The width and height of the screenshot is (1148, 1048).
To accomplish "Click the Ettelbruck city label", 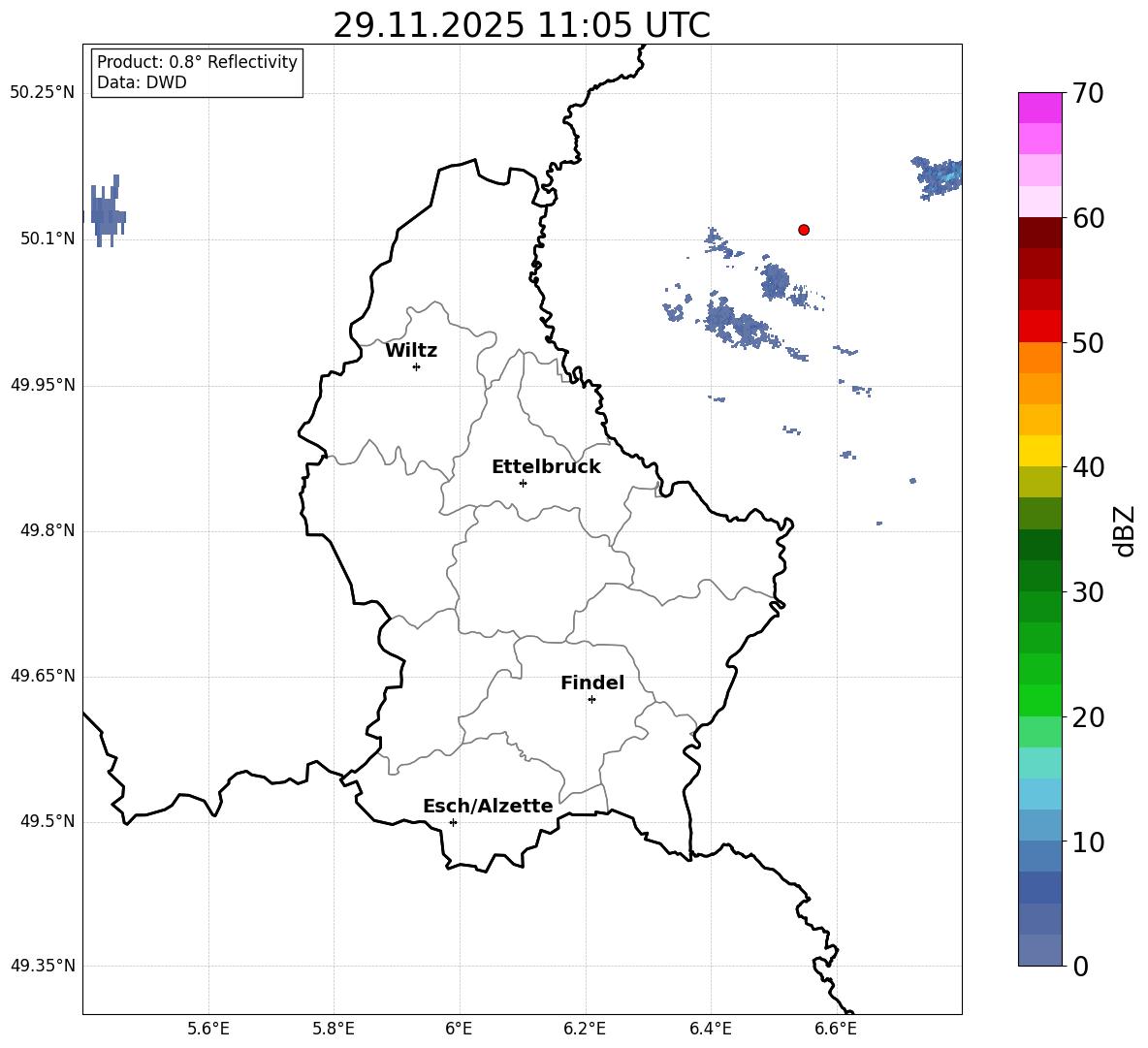I will [x=546, y=467].
